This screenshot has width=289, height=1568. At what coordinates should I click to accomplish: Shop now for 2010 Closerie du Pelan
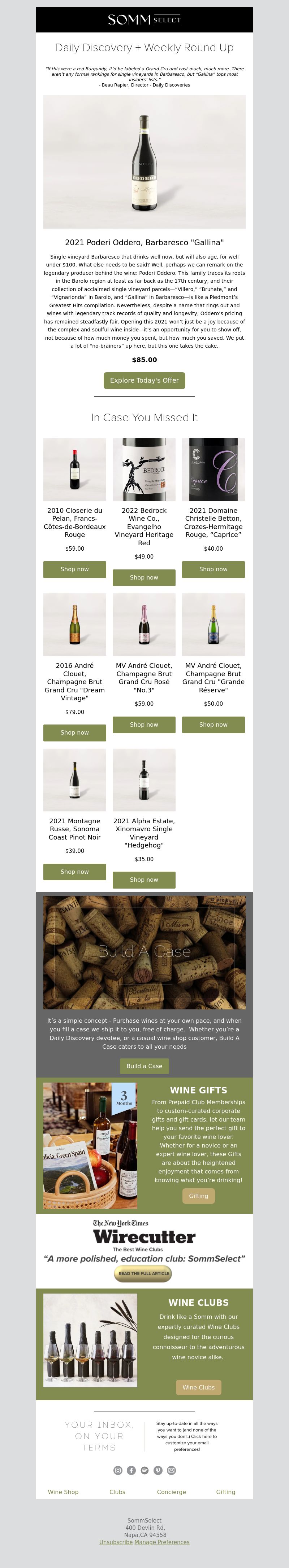pyautogui.click(x=74, y=569)
